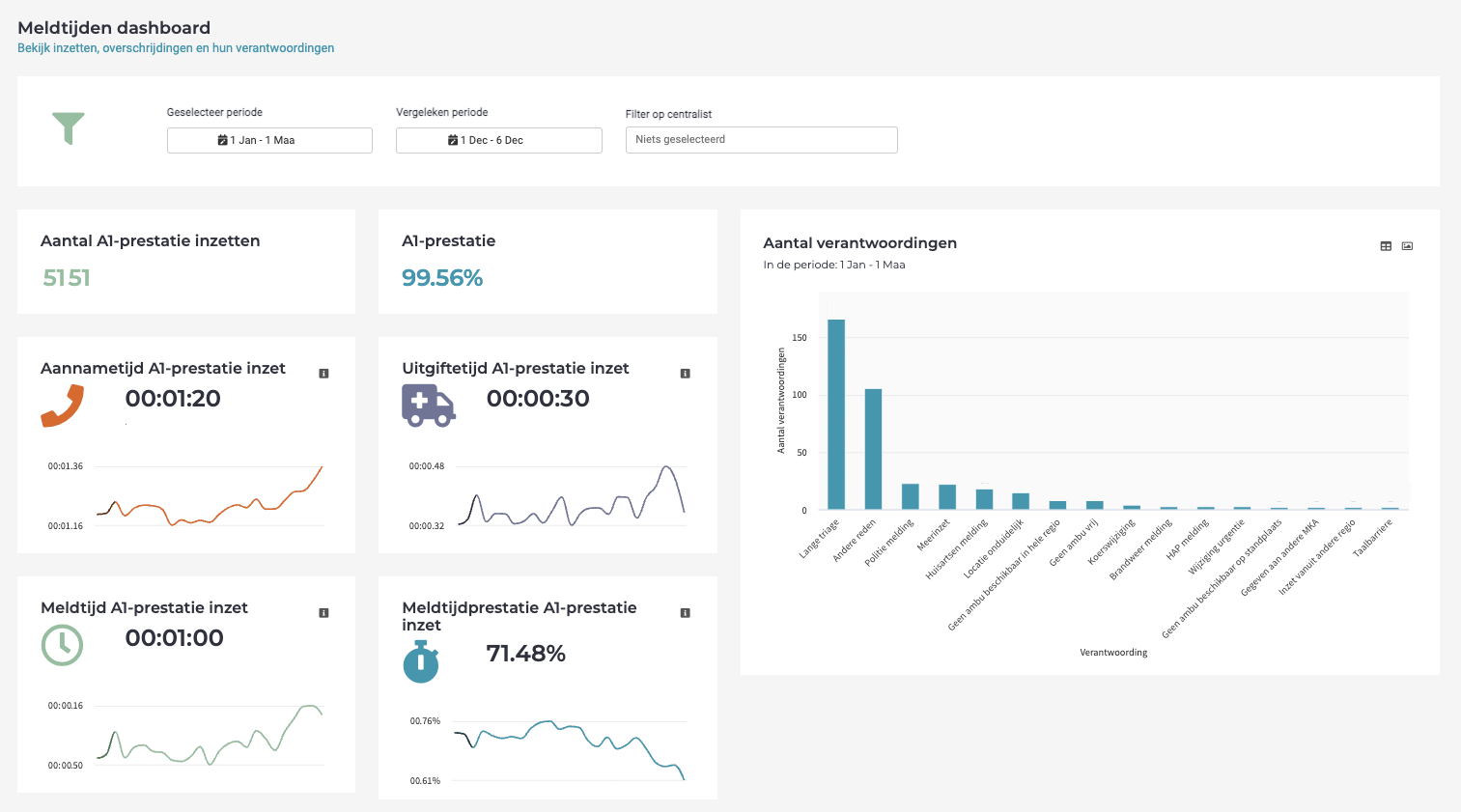Click the Meldtijden dashboard heading
Image resolution: width=1461 pixels, height=812 pixels.
(114, 28)
